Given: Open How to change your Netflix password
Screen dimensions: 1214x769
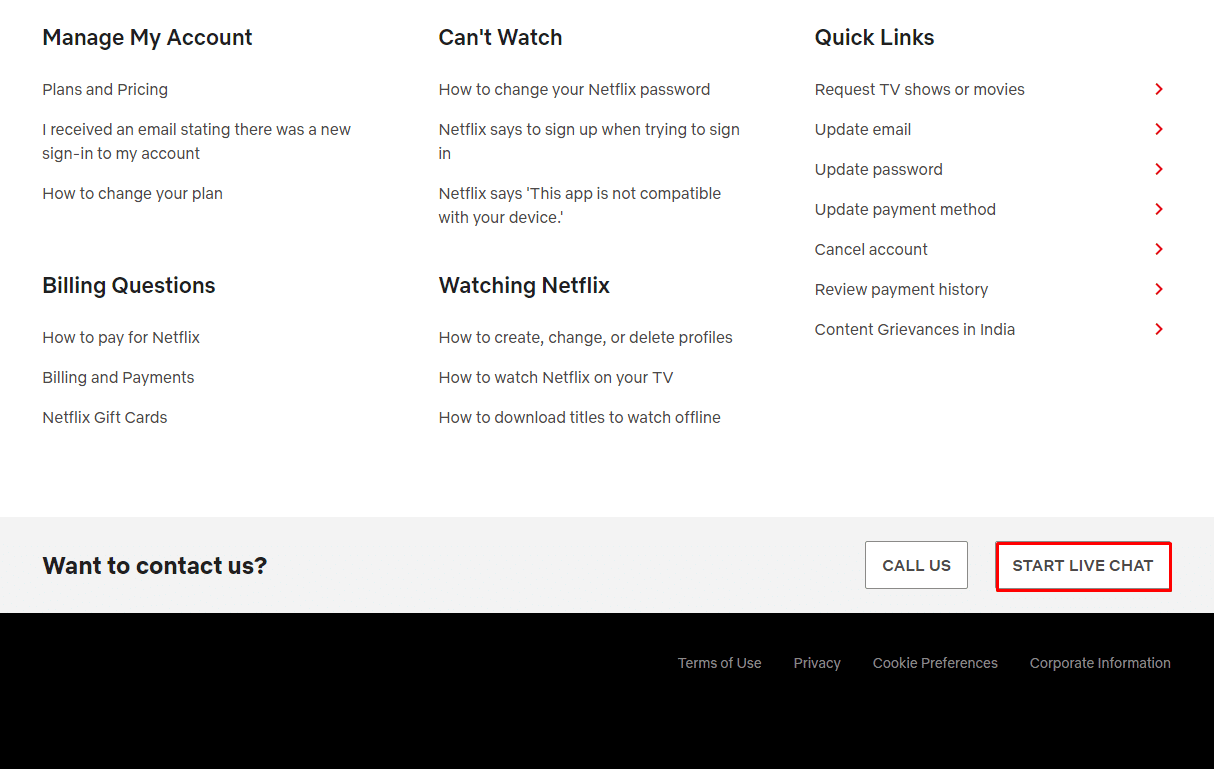Looking at the screenshot, I should click(x=574, y=89).
